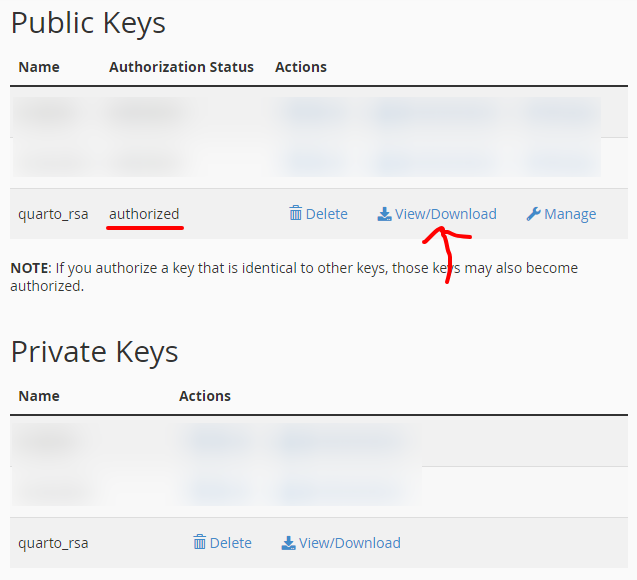
Task: Click Actions column header in Private Keys
Action: pyautogui.click(x=205, y=396)
